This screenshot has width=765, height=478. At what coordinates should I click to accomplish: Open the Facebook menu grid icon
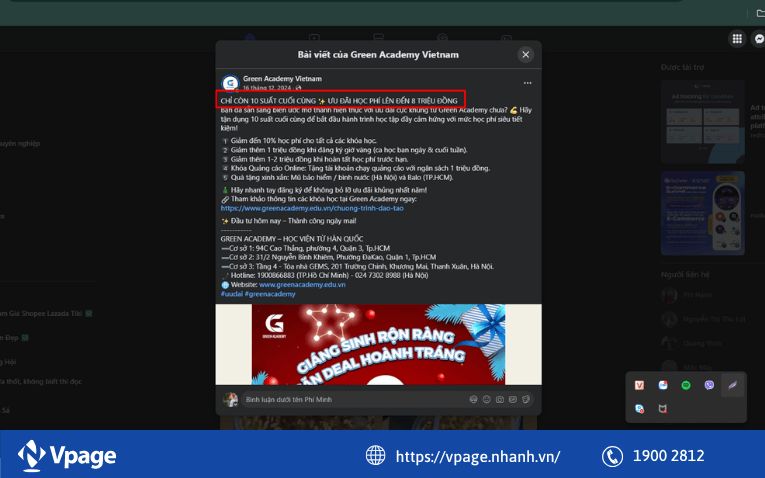[737, 39]
